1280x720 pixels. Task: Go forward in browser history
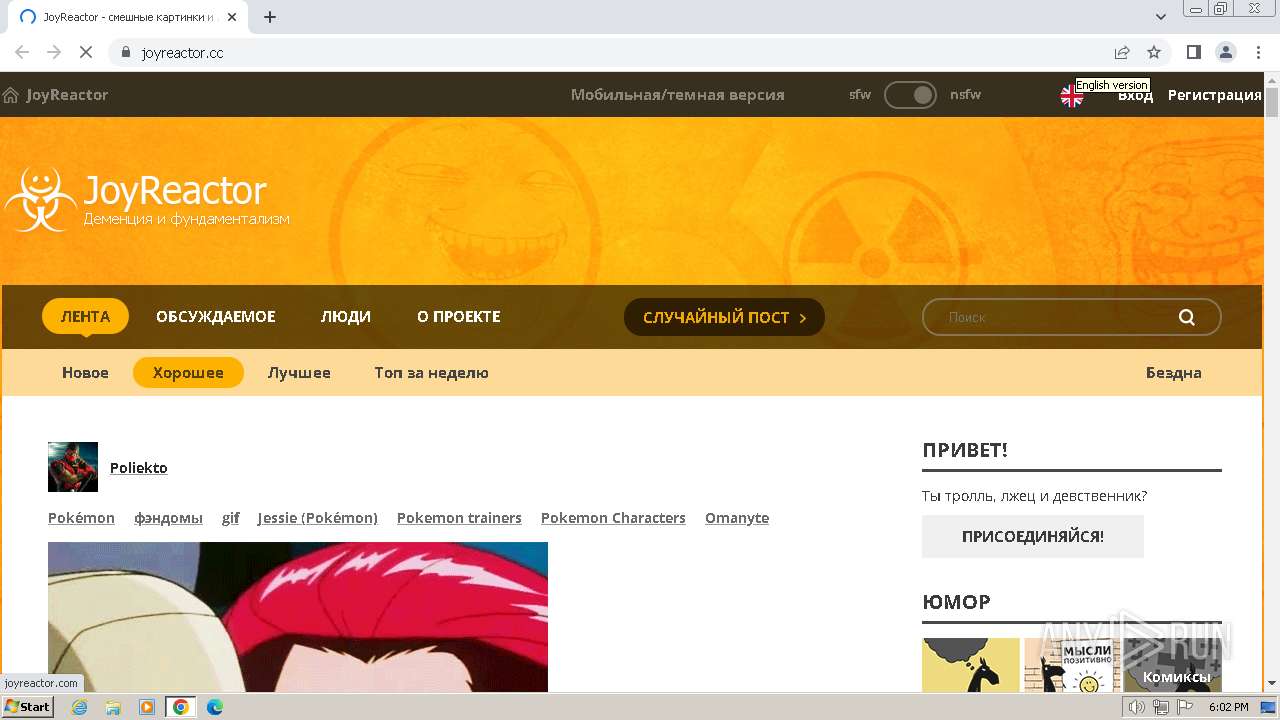click(x=54, y=52)
